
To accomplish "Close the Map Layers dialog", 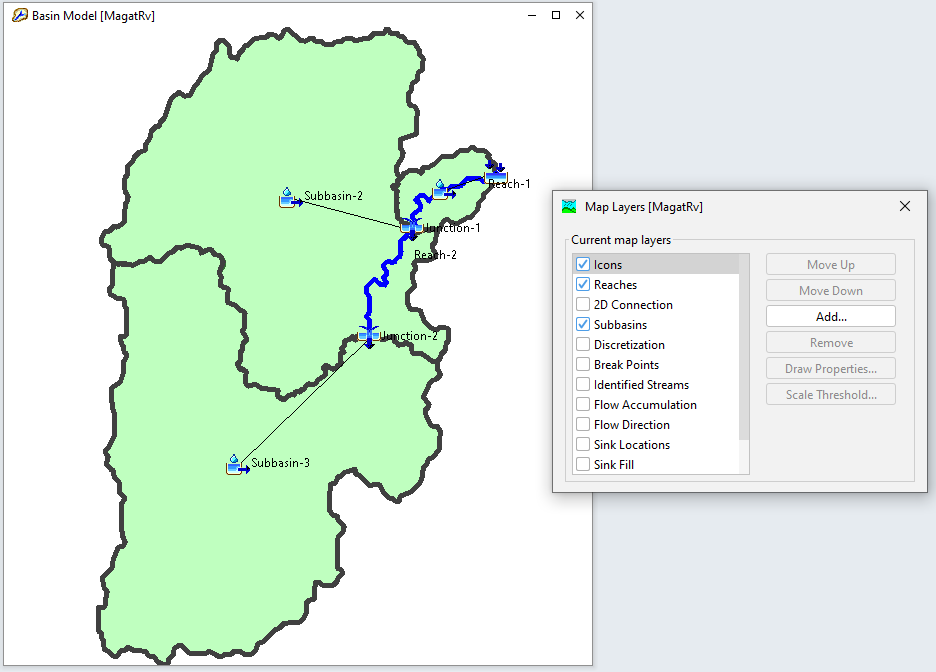I will [x=905, y=206].
